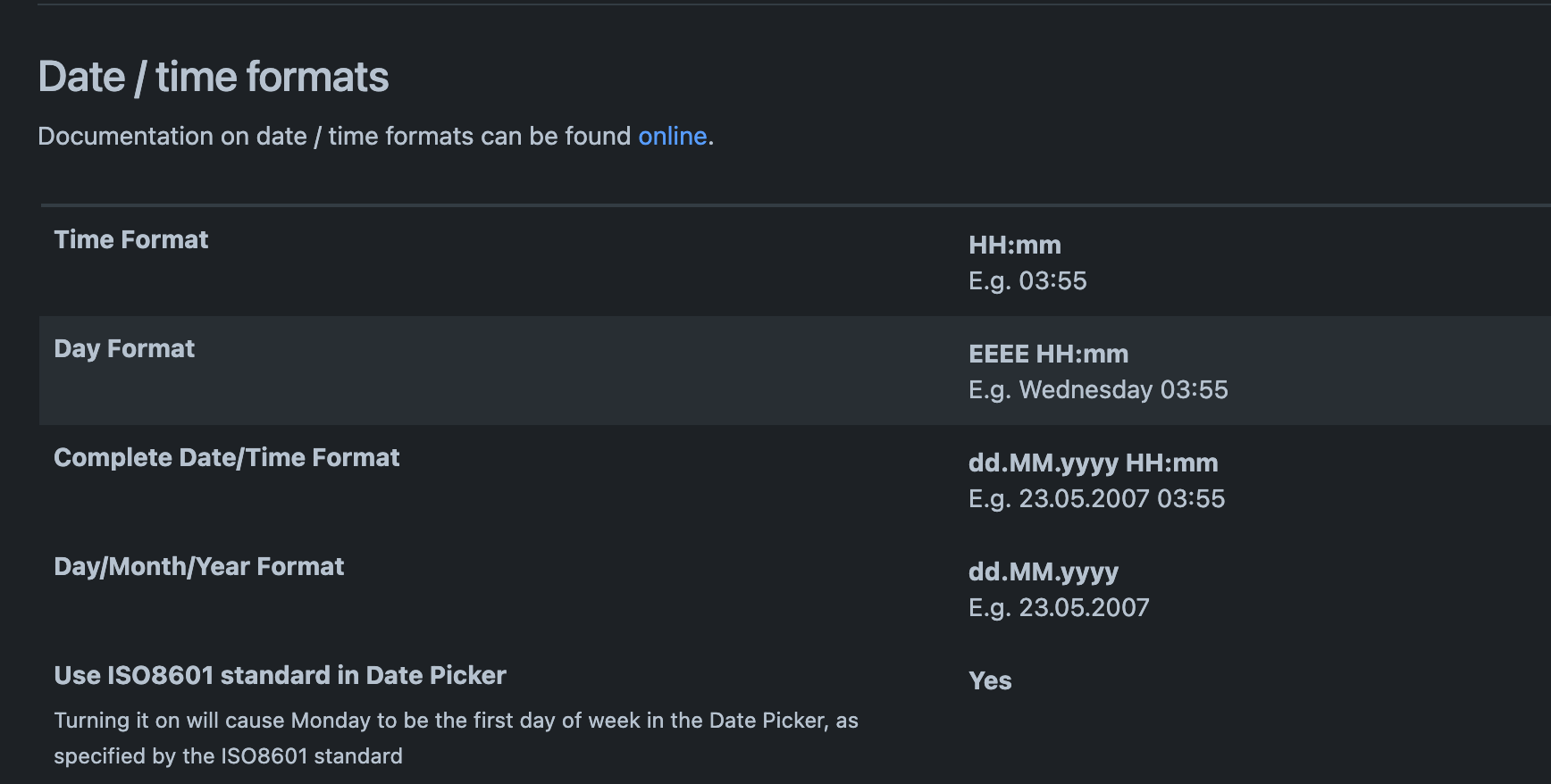The width and height of the screenshot is (1551, 784).
Task: Click the EEEE HH:mm day format value
Action: [x=1049, y=354]
